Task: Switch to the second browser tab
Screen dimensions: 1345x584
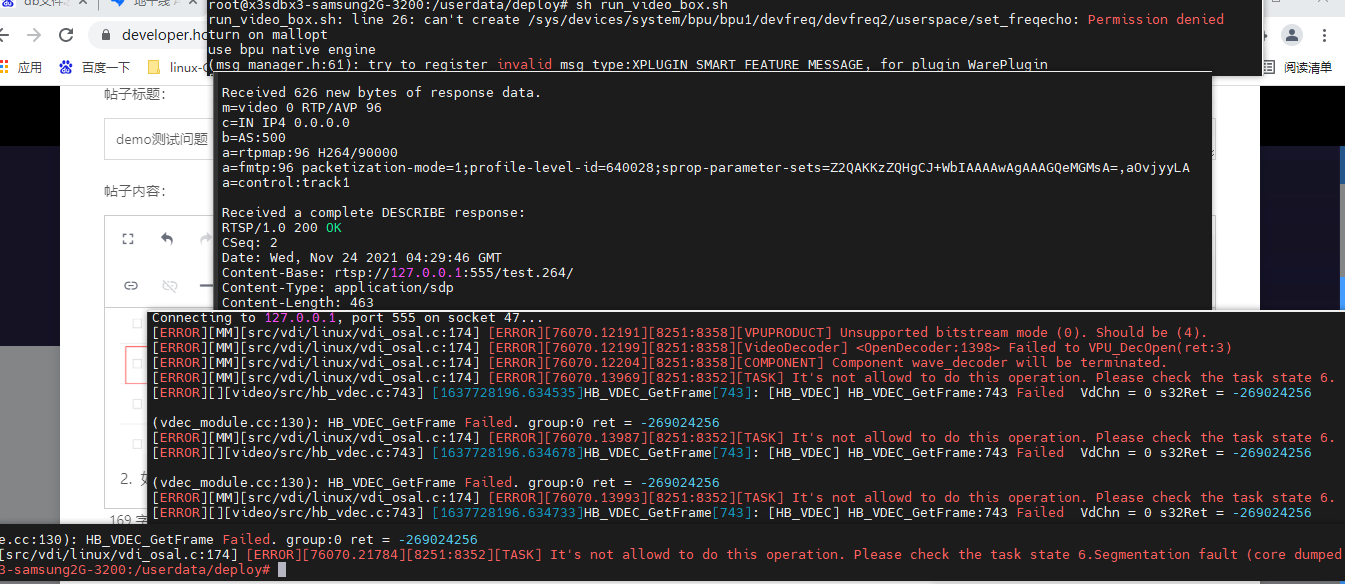Action: point(150,4)
